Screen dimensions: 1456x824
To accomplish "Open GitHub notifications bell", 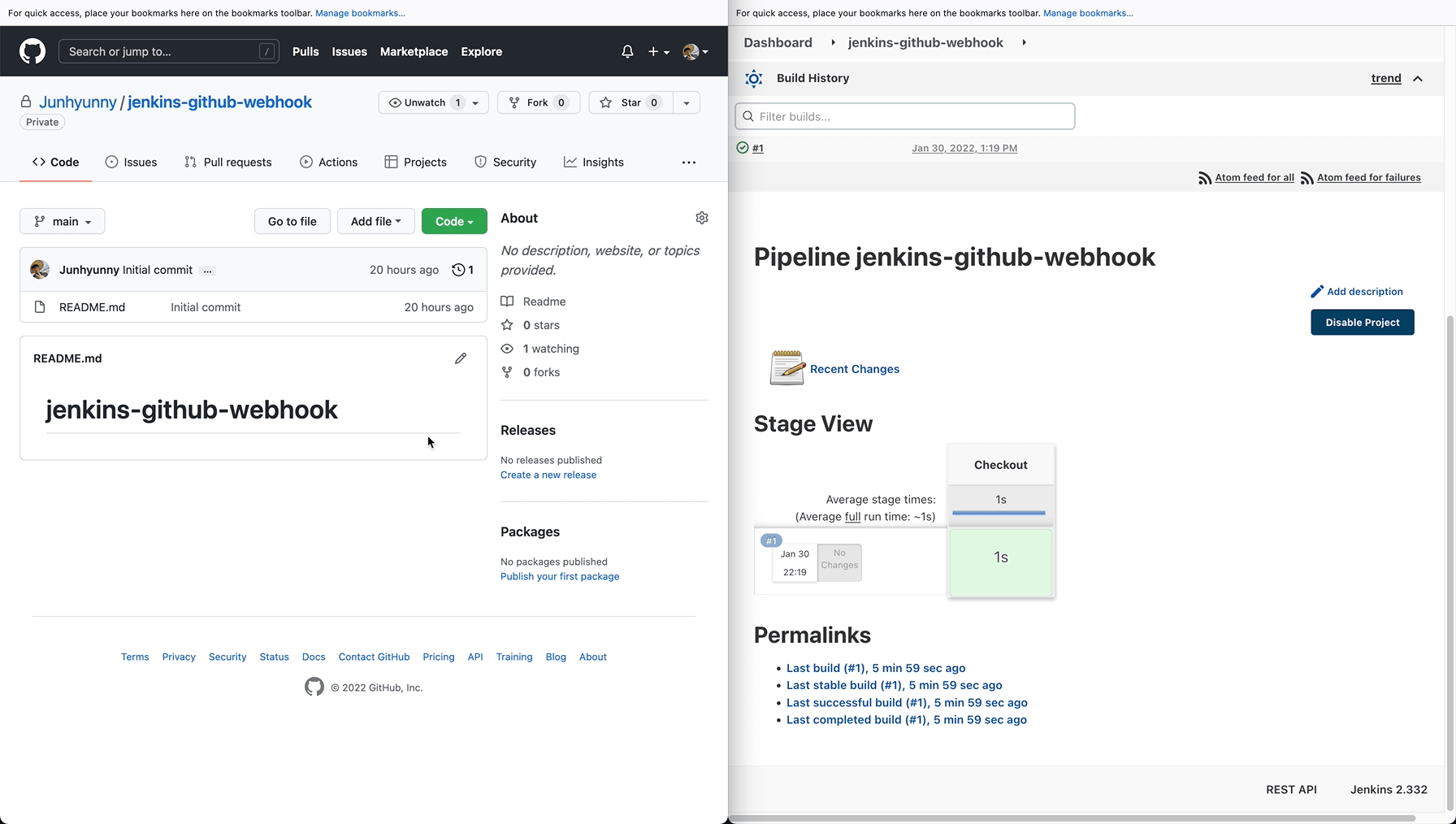I will click(627, 51).
